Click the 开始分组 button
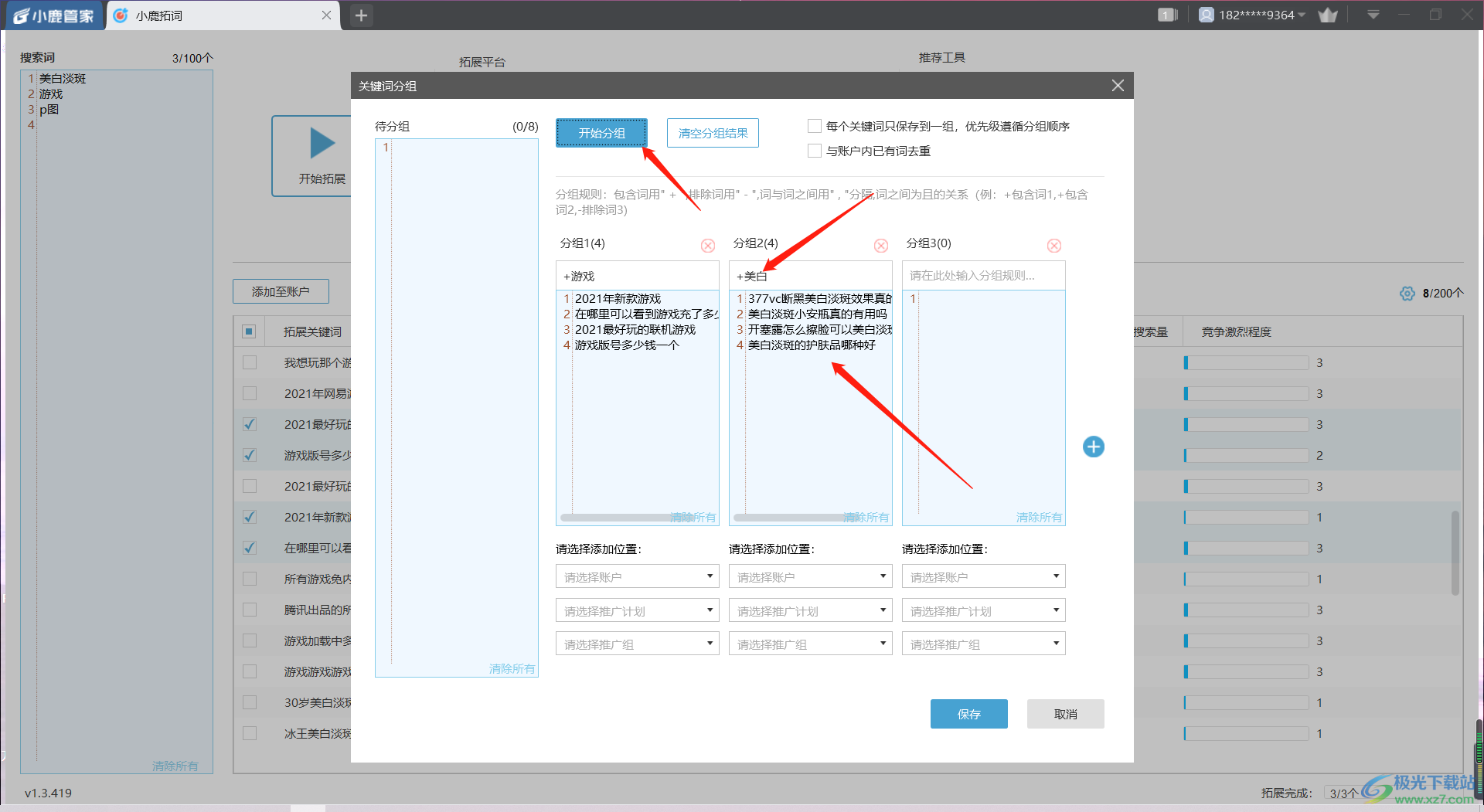This screenshot has height=812, width=1484. pos(601,133)
